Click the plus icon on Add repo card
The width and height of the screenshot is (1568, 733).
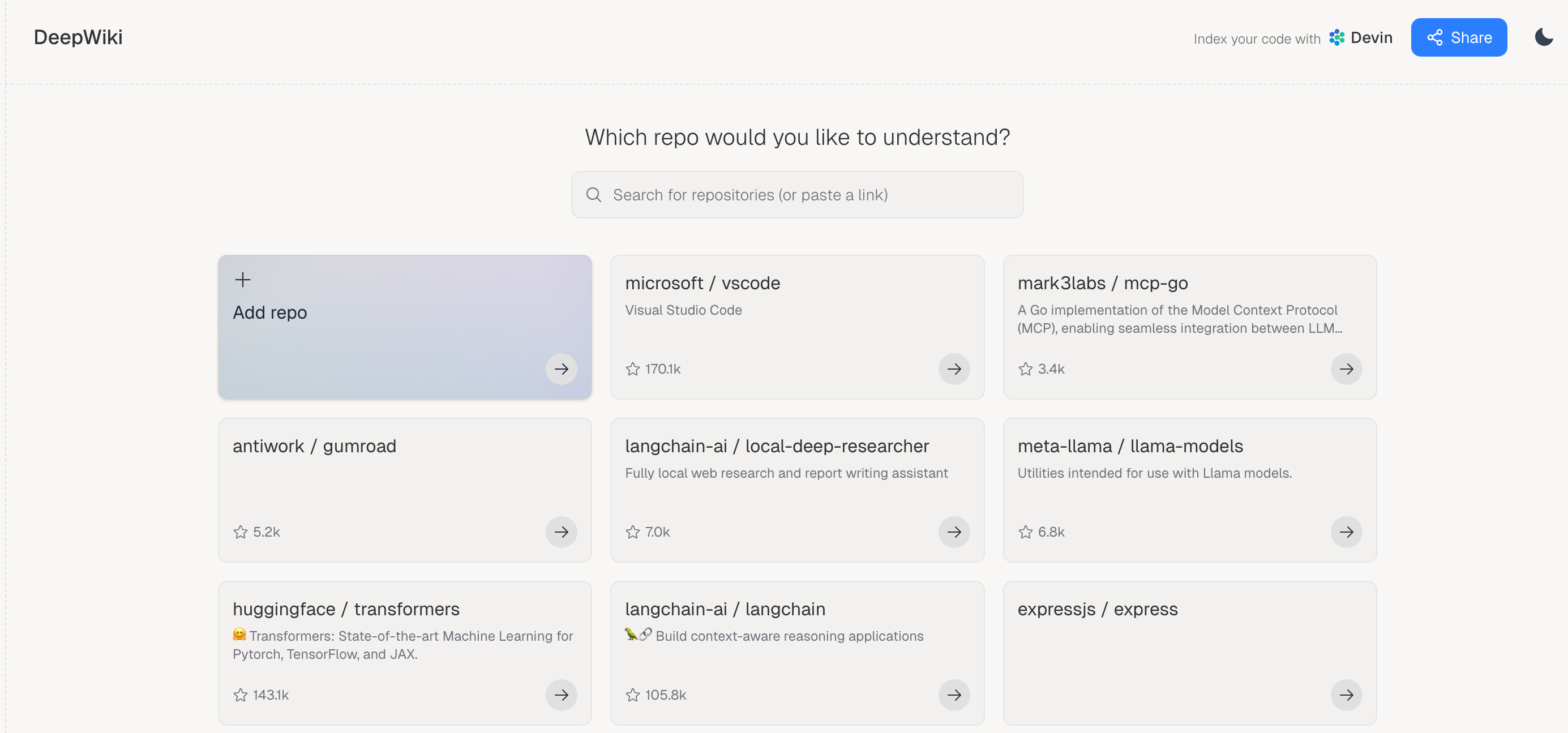[x=242, y=280]
